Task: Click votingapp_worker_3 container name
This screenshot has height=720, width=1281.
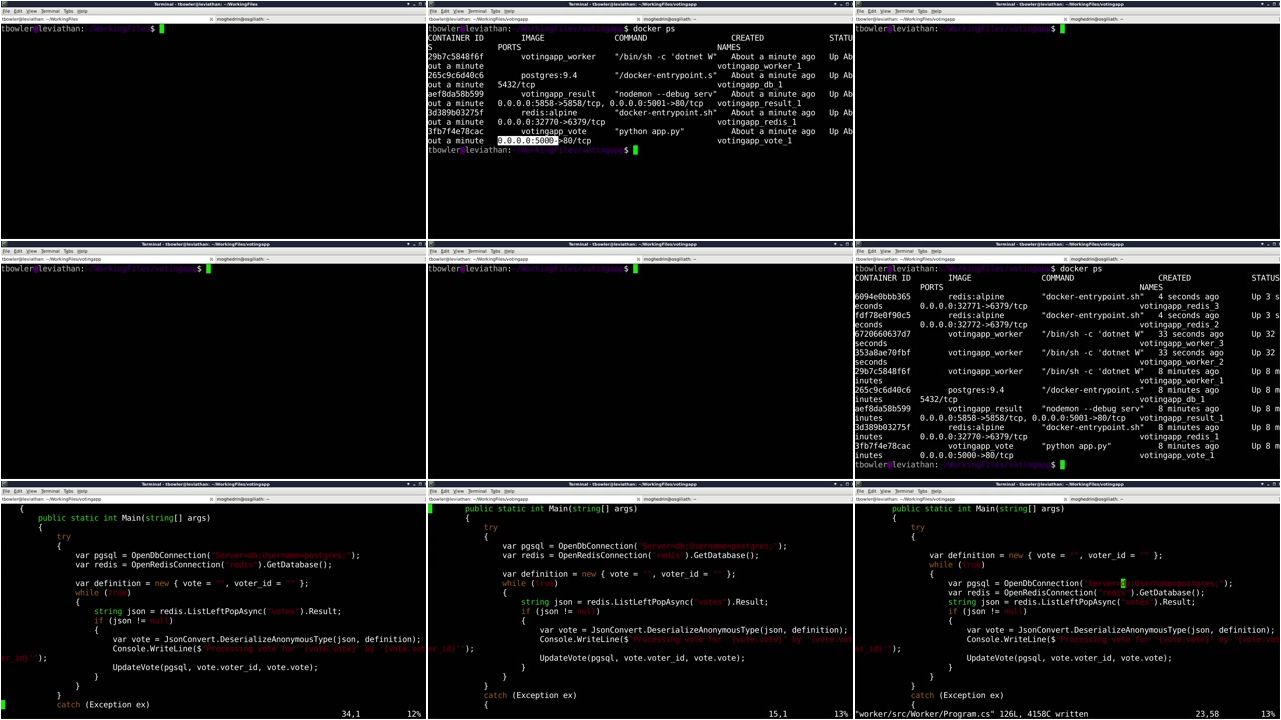Action: point(1181,343)
